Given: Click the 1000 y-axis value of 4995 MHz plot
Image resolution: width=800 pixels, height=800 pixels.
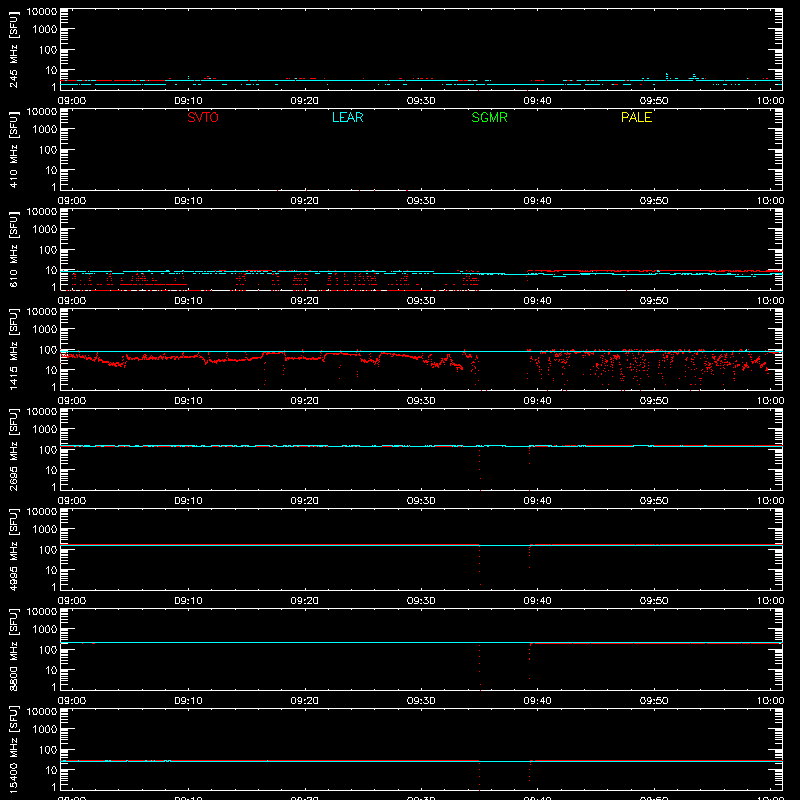Looking at the screenshot, I should [x=45, y=530].
